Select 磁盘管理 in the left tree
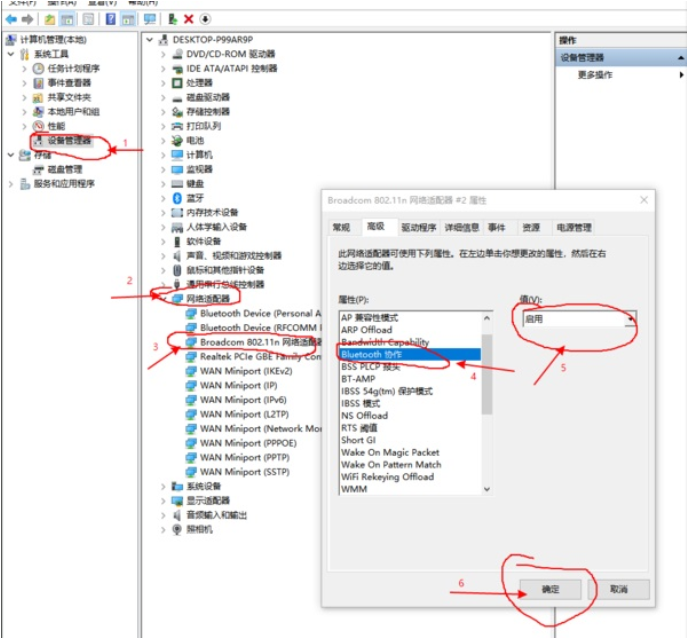 (65, 169)
